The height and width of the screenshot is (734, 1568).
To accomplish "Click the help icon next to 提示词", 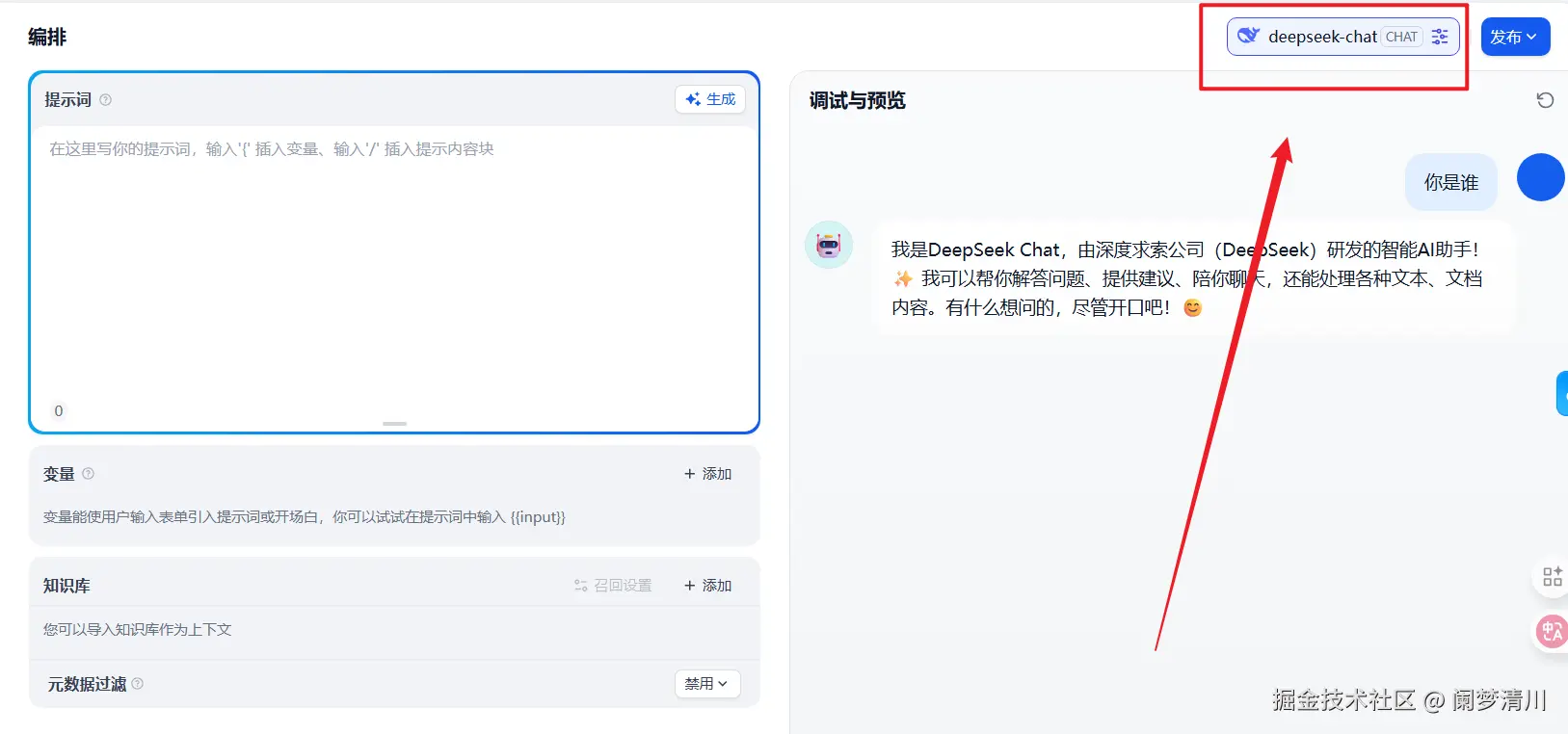I will point(106,99).
